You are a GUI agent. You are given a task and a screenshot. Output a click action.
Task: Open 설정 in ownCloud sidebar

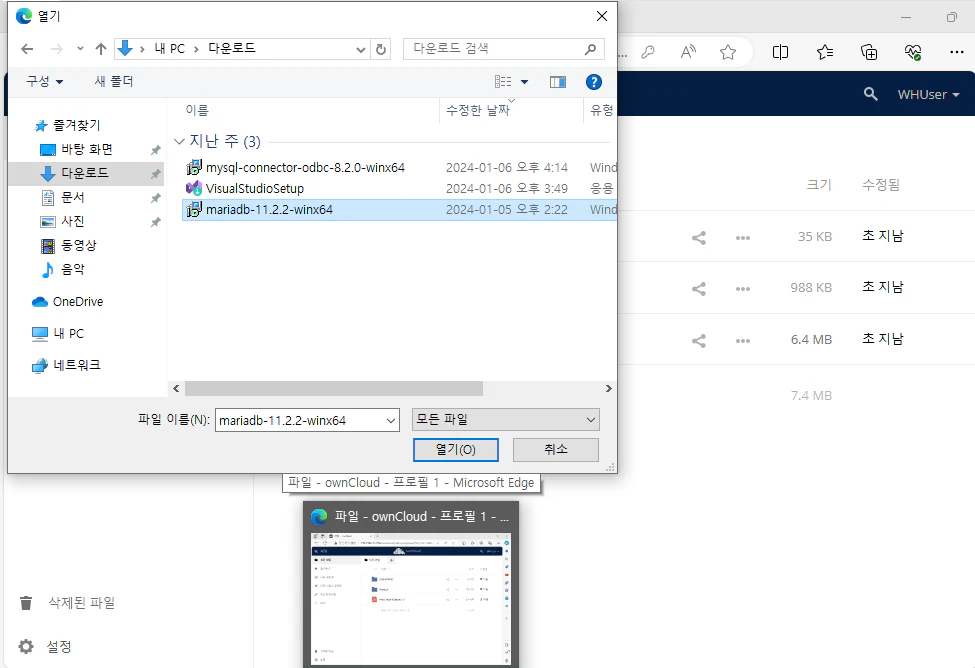click(45, 647)
